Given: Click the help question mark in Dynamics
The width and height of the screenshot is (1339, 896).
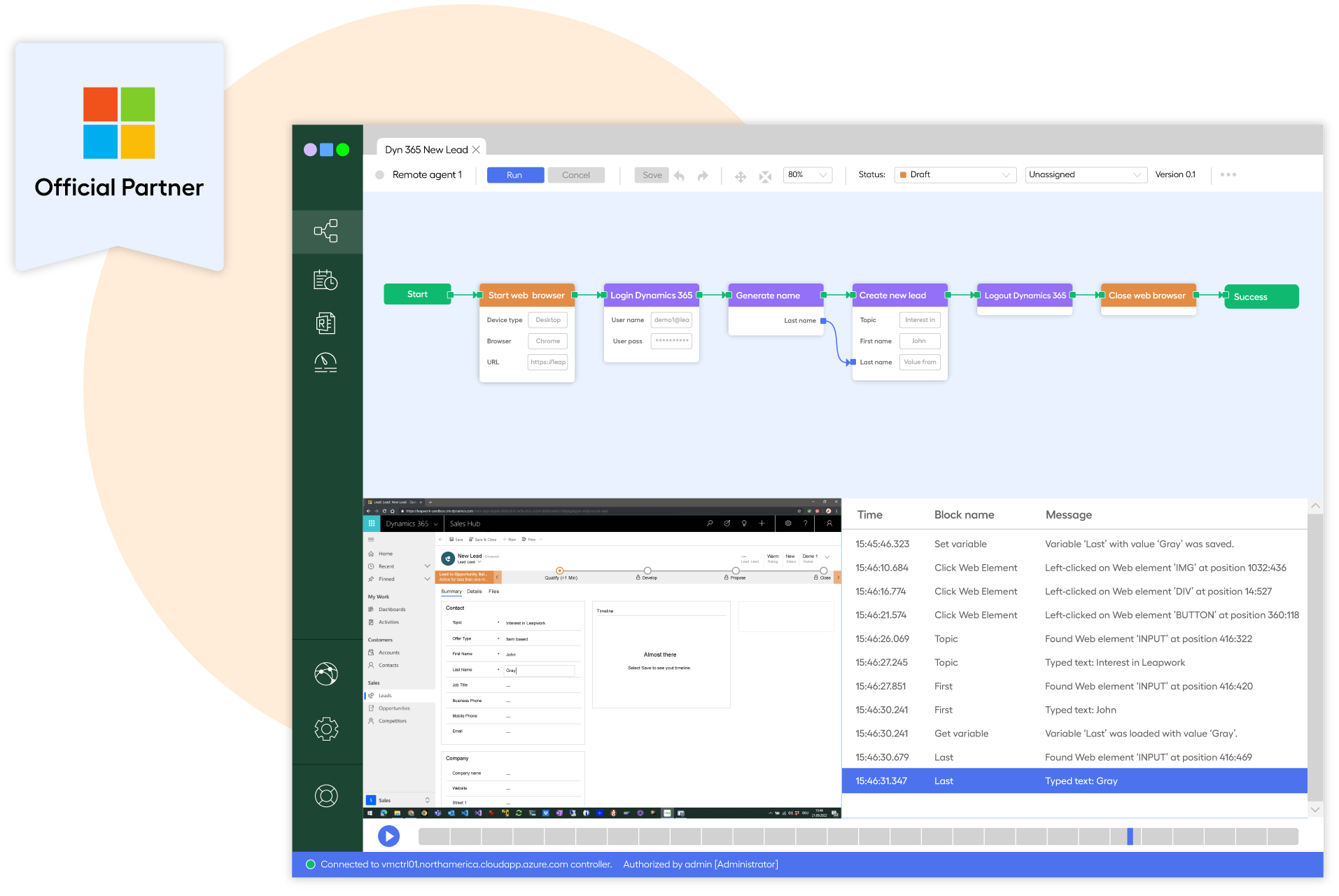Looking at the screenshot, I should [805, 524].
